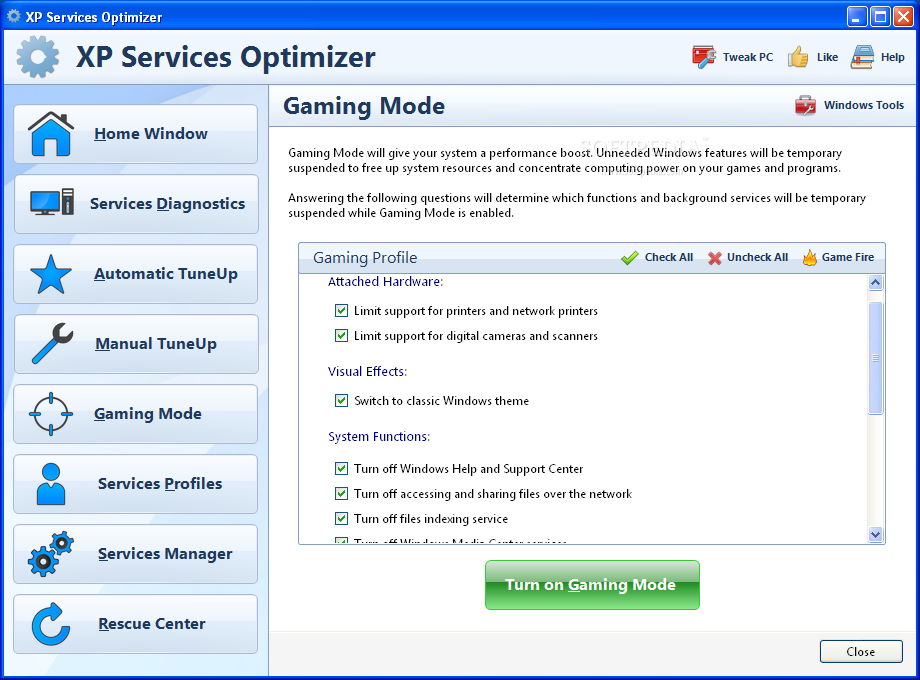Click the Rescue Center arrow icon
920x680 pixels.
(51, 624)
